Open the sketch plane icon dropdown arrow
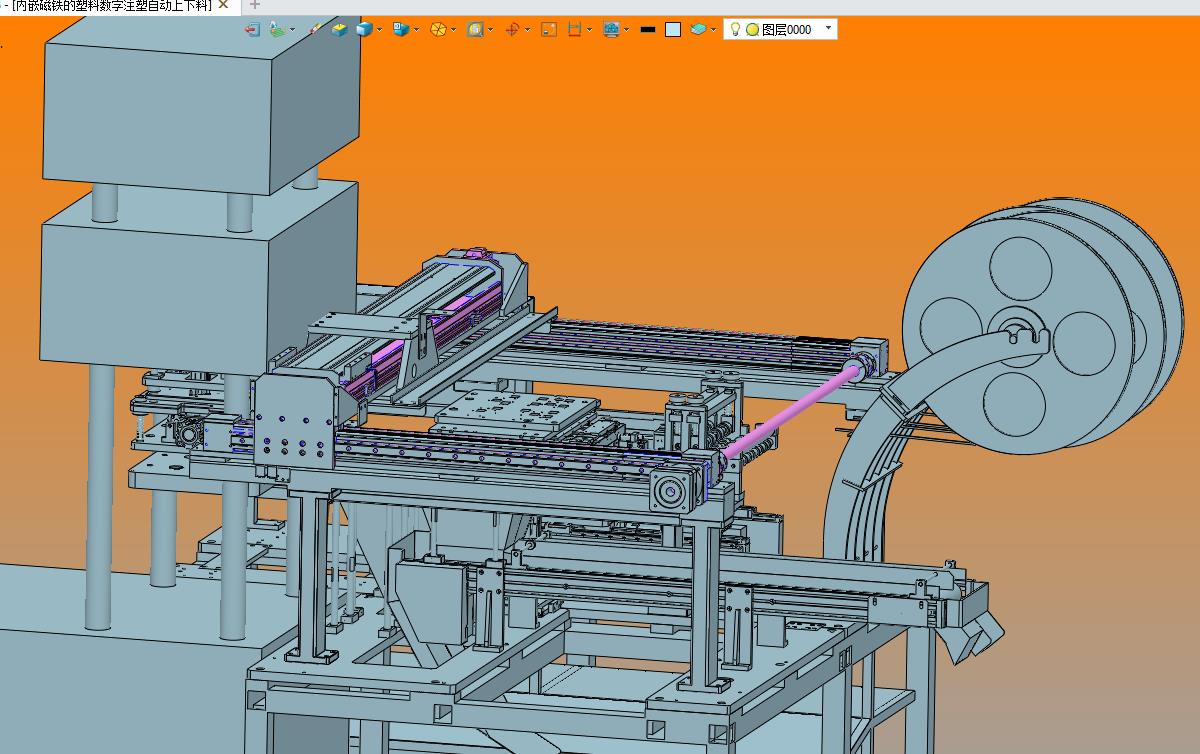This screenshot has height=754, width=1200. [x=292, y=30]
